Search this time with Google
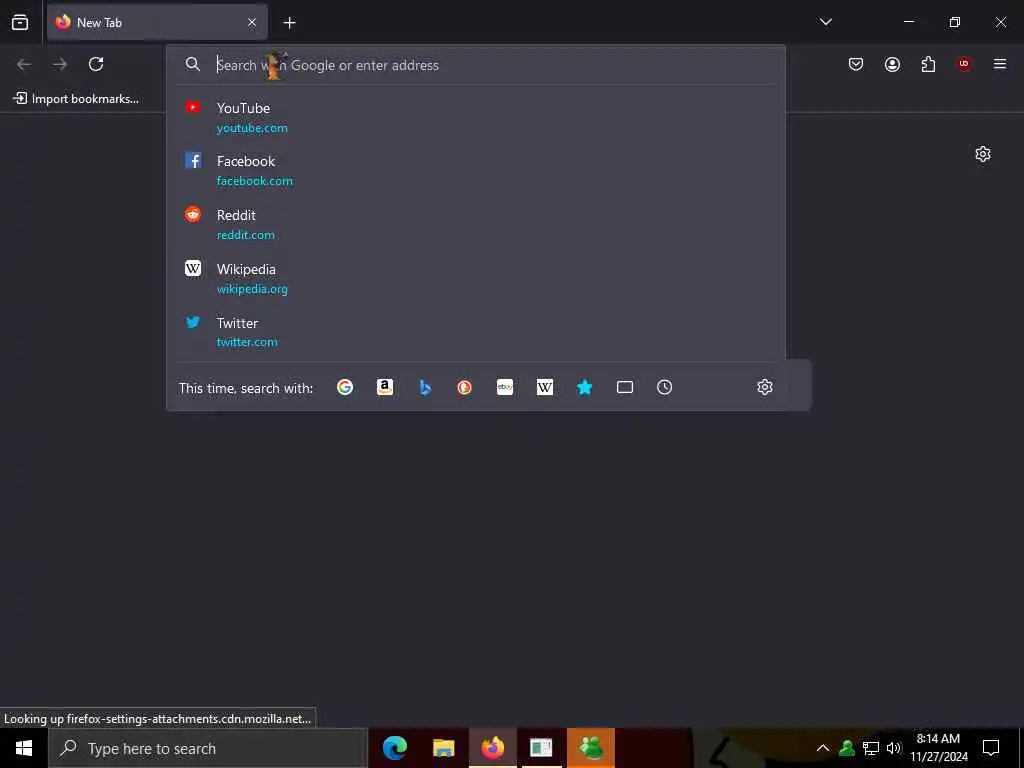The width and height of the screenshot is (1024, 768). click(x=345, y=387)
